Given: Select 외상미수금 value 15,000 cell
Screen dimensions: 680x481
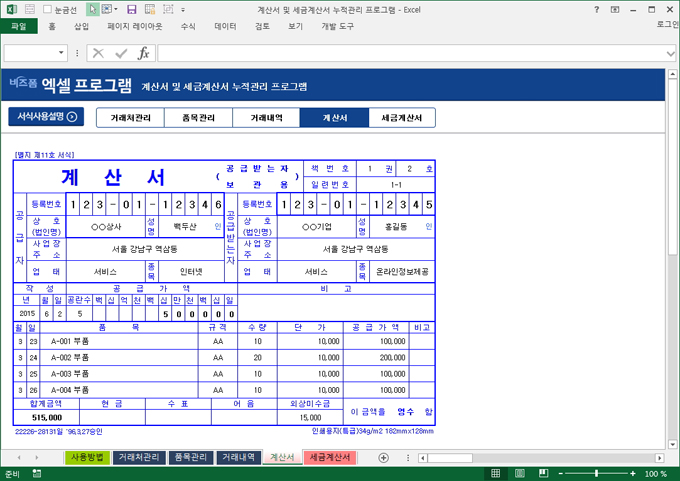Looking at the screenshot, I should tap(310, 417).
